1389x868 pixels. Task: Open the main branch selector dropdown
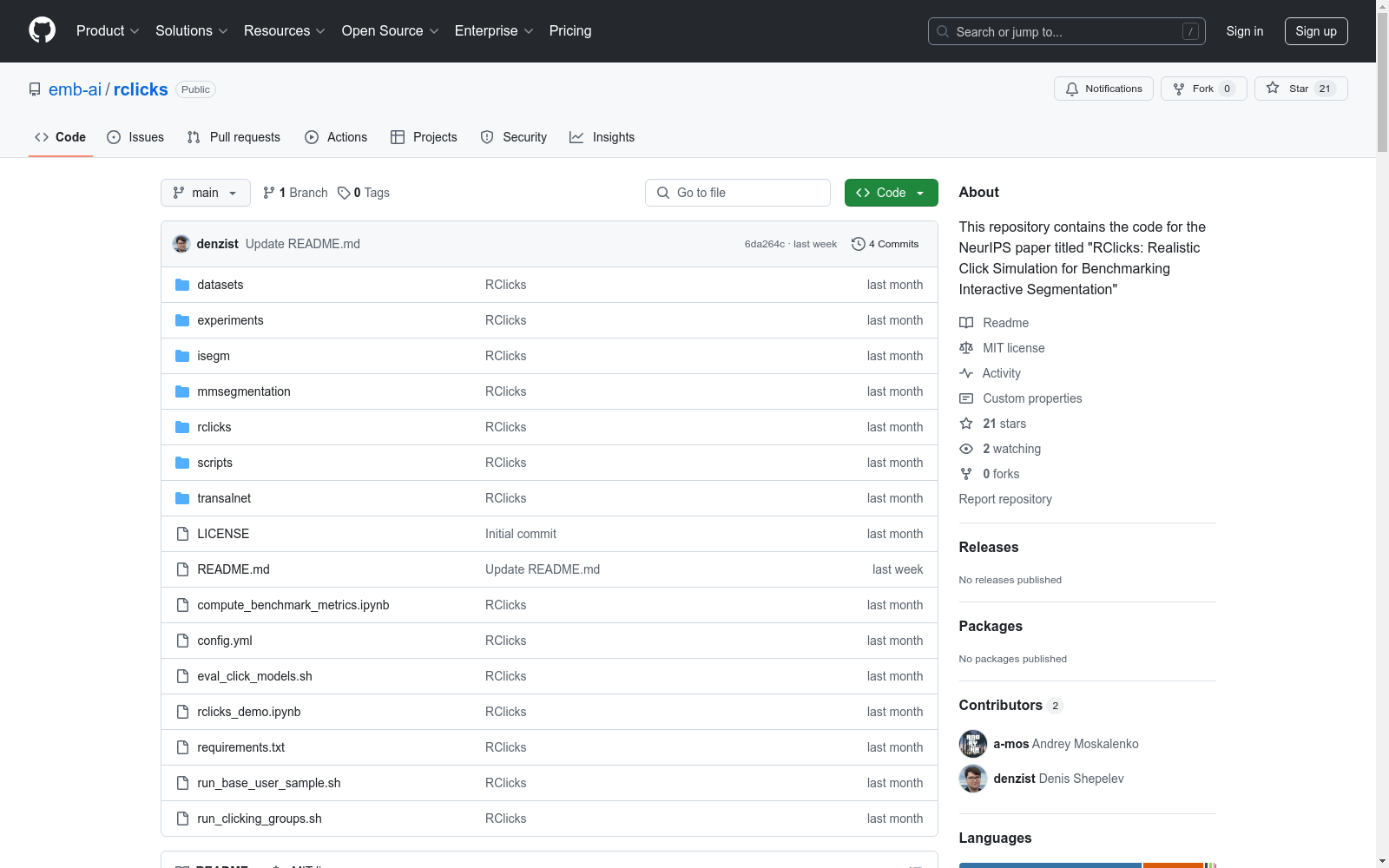tap(206, 193)
